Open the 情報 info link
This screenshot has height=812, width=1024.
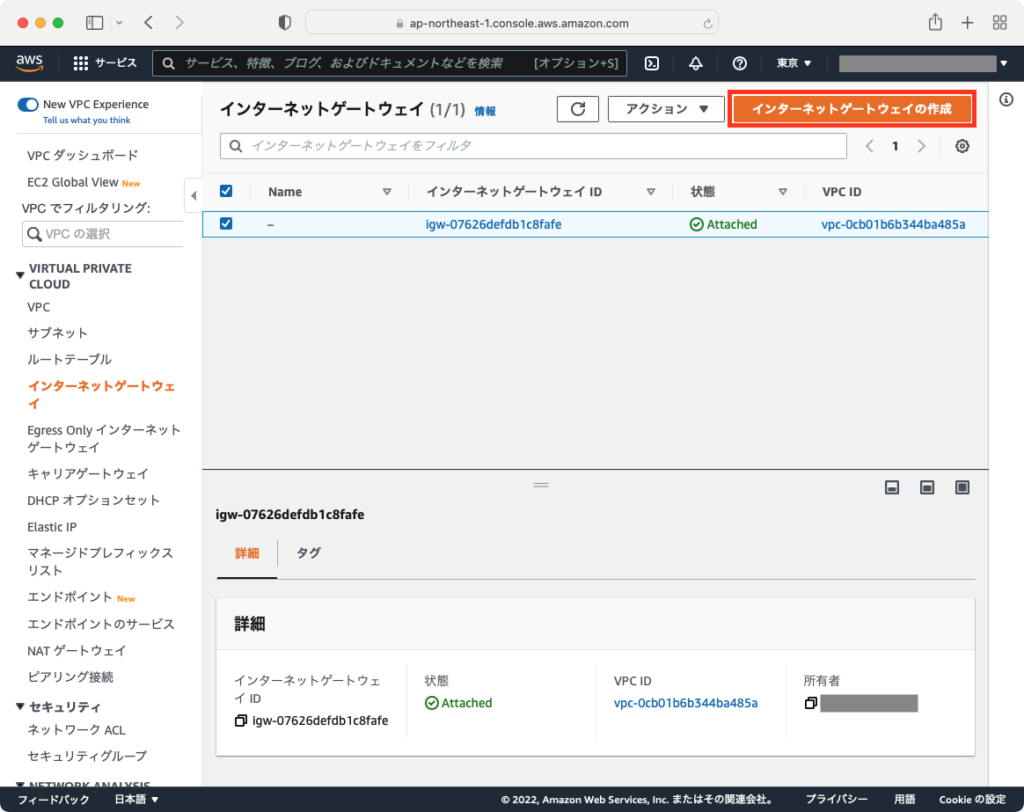point(485,111)
